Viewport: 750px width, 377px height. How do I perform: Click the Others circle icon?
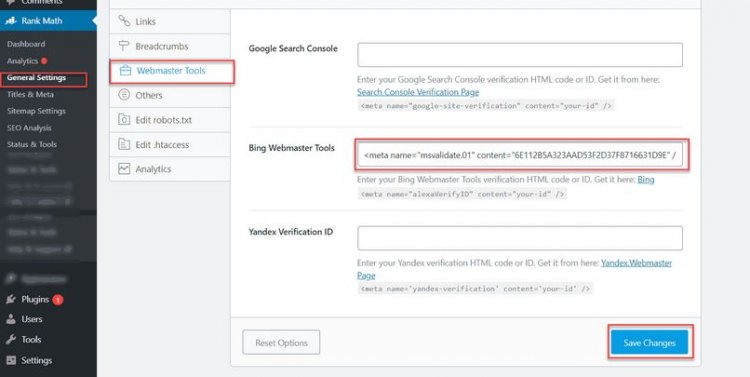click(124, 95)
